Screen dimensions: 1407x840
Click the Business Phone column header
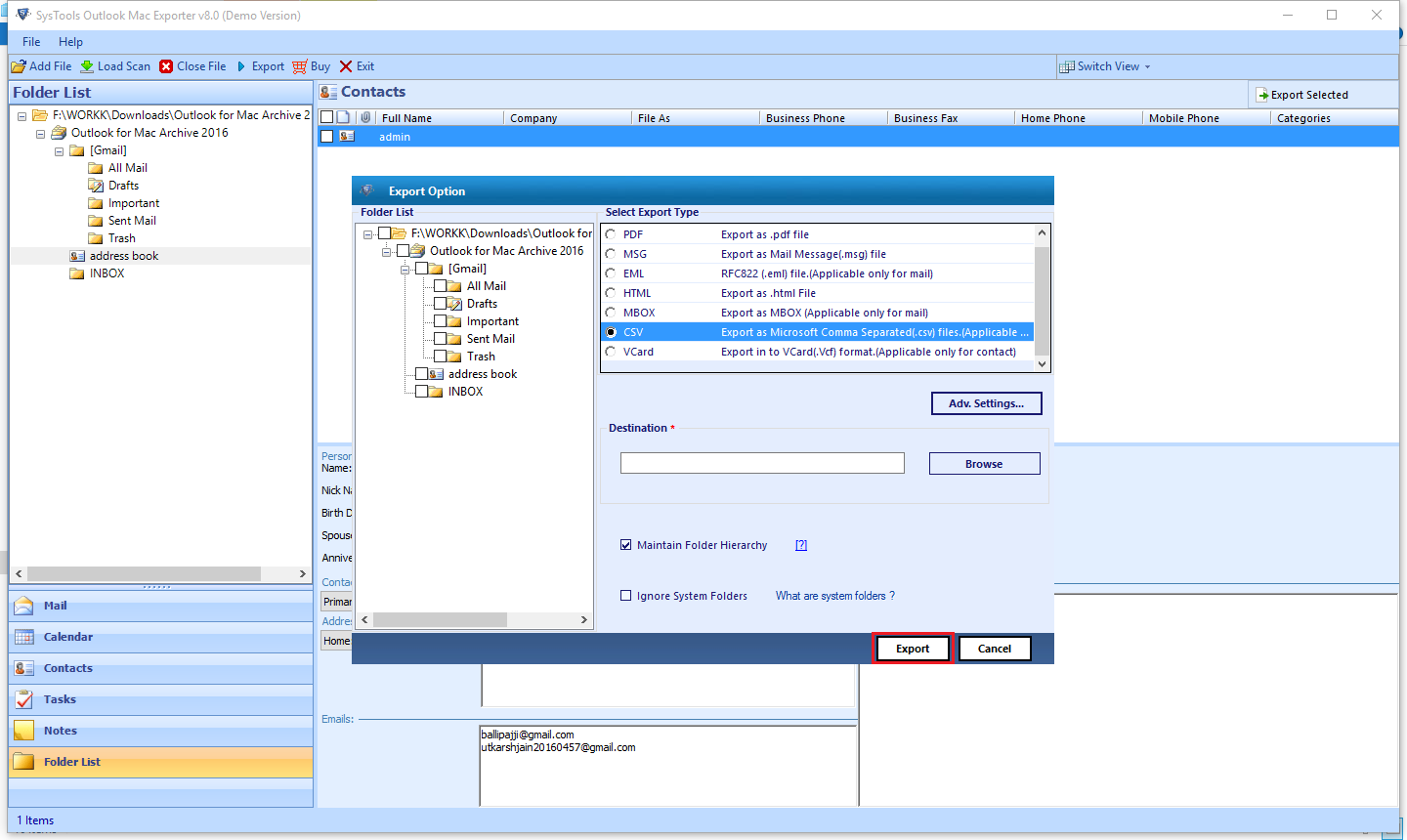(x=823, y=117)
